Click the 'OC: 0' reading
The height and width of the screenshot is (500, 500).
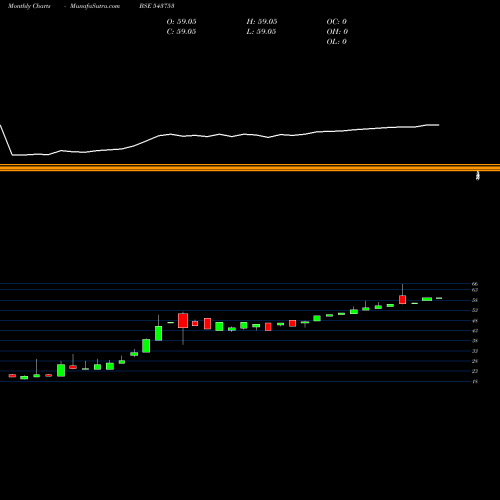point(337,21)
